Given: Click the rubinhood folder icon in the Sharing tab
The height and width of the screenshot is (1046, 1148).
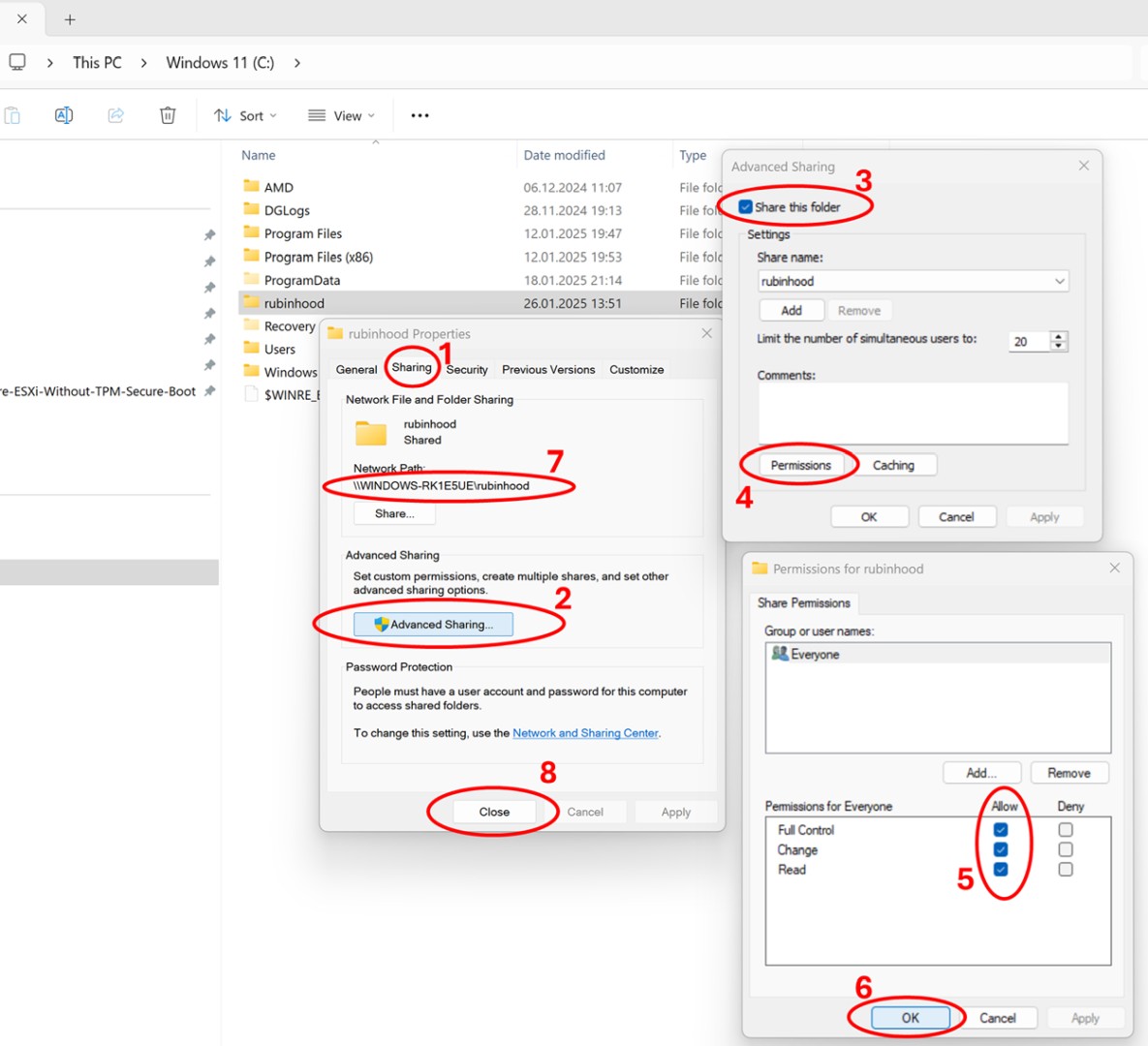Looking at the screenshot, I should point(370,433).
